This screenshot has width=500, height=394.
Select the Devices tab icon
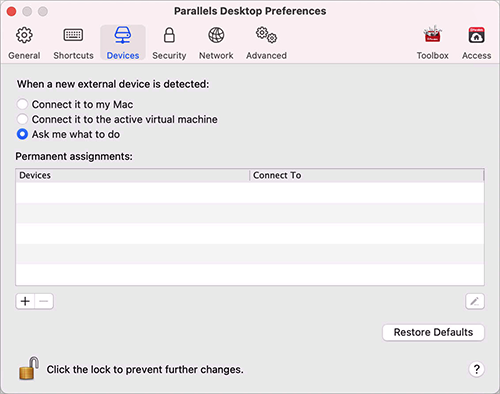coord(123,43)
